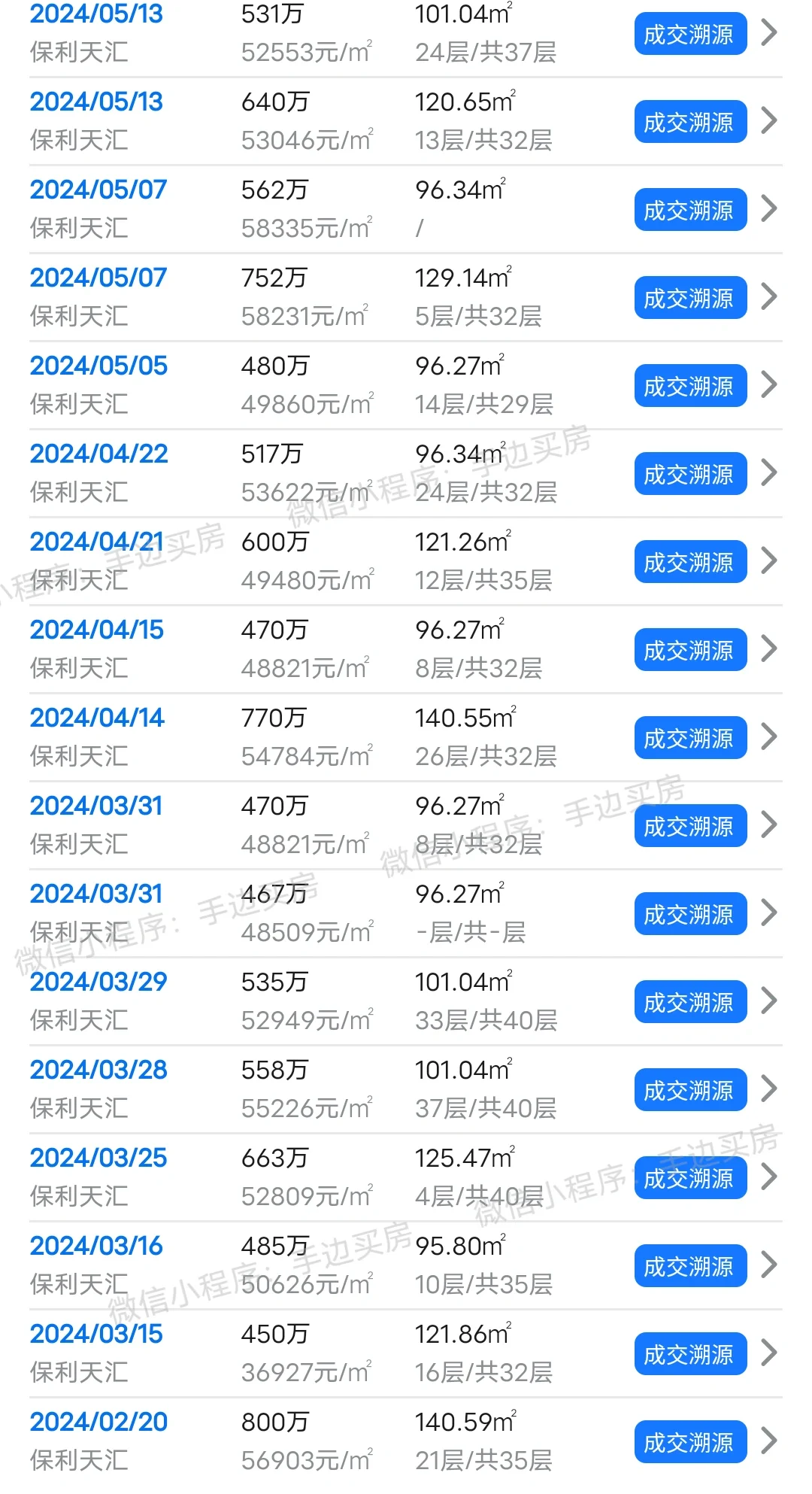The image size is (812, 1494).
Task: Open the chevron on the 485万 row
Action: point(768,1265)
